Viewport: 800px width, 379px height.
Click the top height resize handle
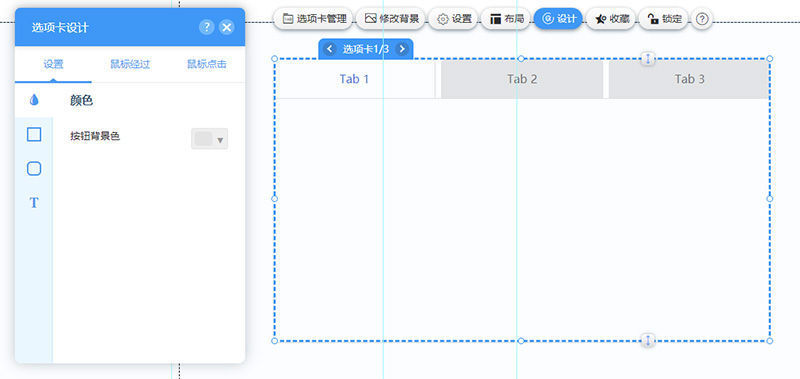point(648,59)
